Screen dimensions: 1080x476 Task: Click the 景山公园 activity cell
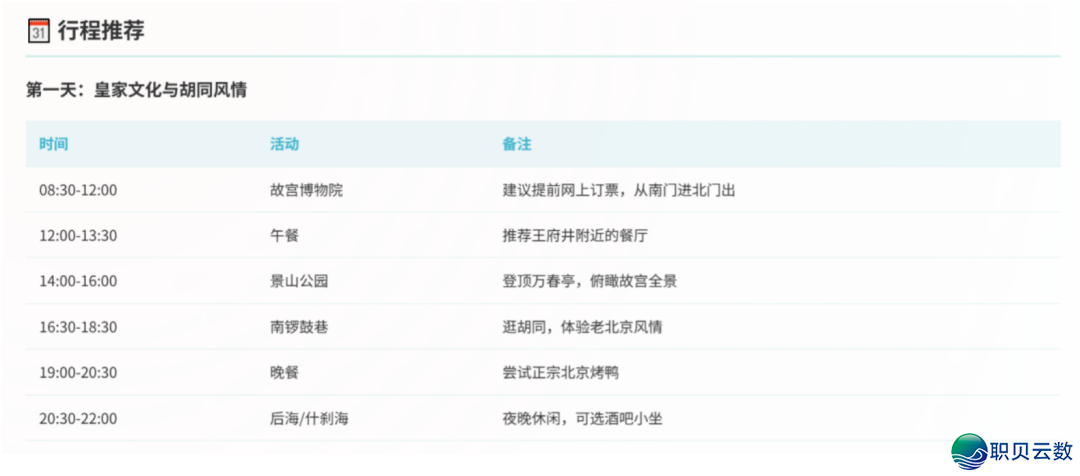[x=299, y=281]
